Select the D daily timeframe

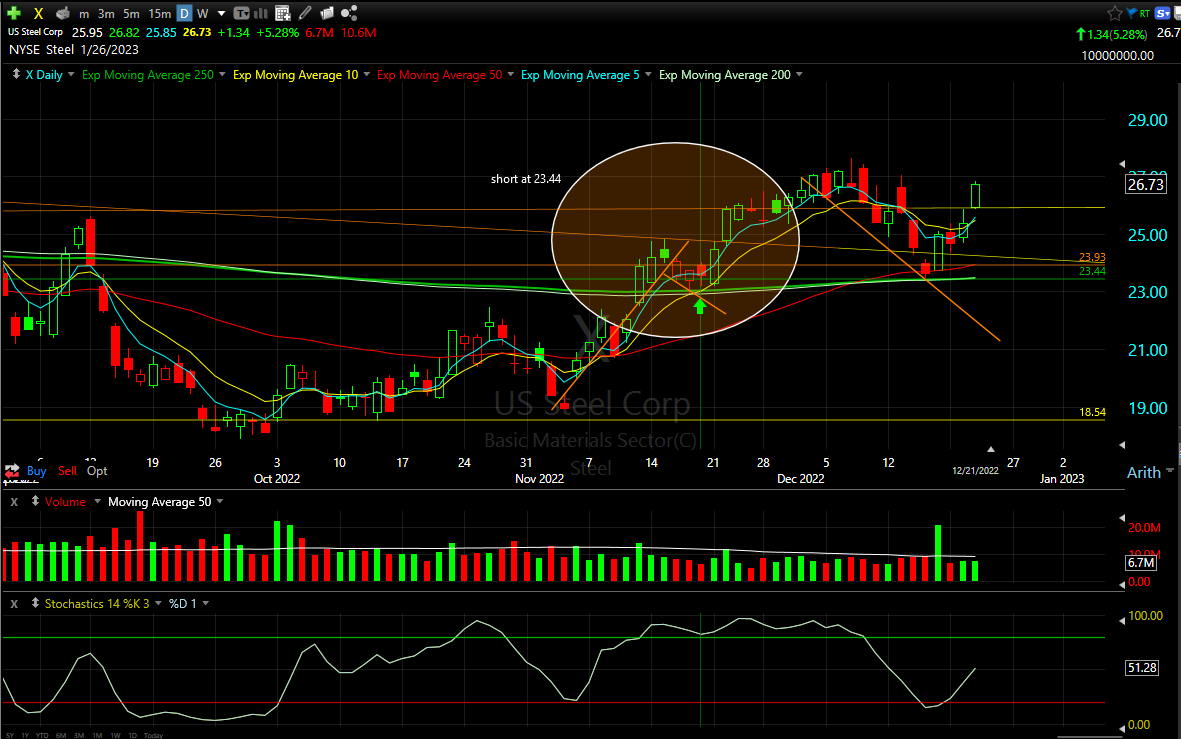click(x=184, y=14)
